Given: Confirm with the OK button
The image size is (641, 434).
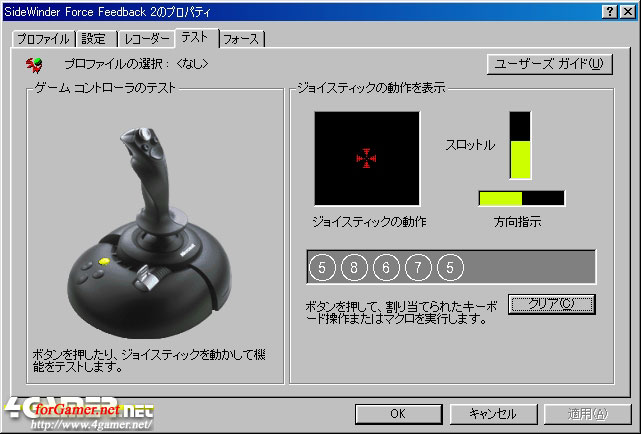Looking at the screenshot, I should (398, 414).
